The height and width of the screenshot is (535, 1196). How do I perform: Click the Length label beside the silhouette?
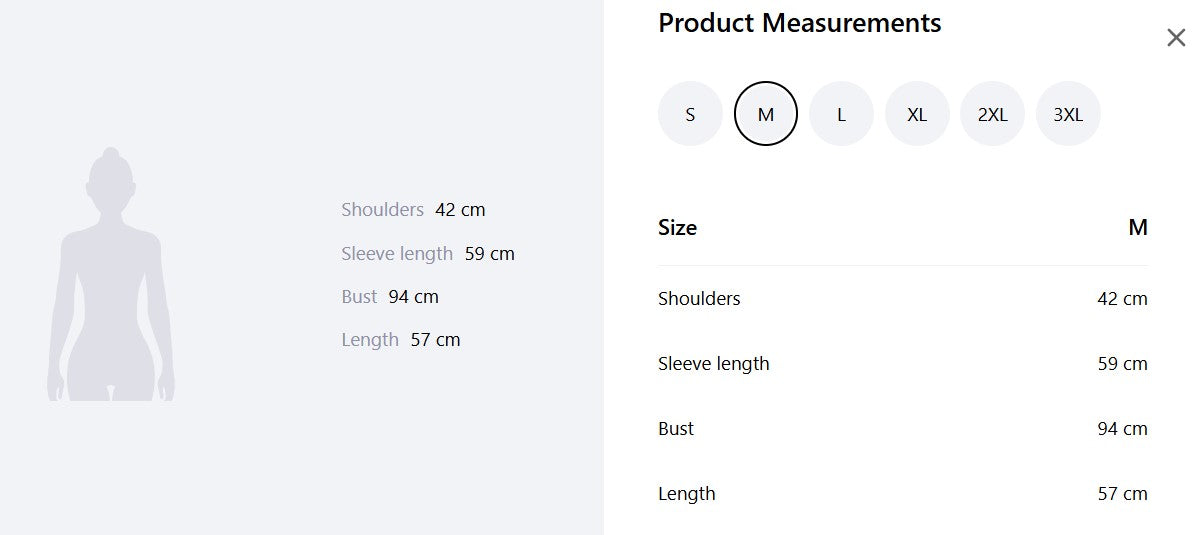[370, 340]
